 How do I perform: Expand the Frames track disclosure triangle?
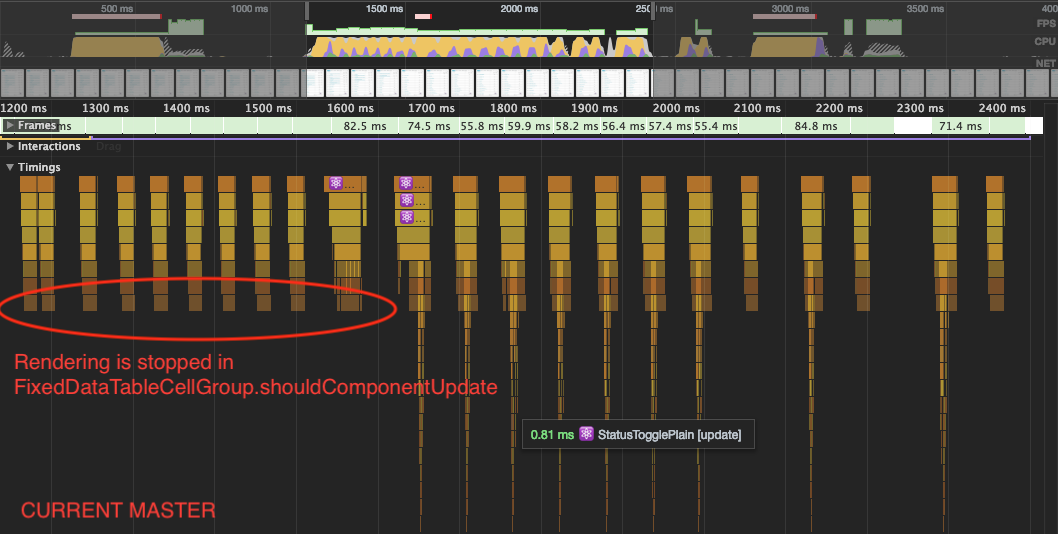[x=9, y=126]
